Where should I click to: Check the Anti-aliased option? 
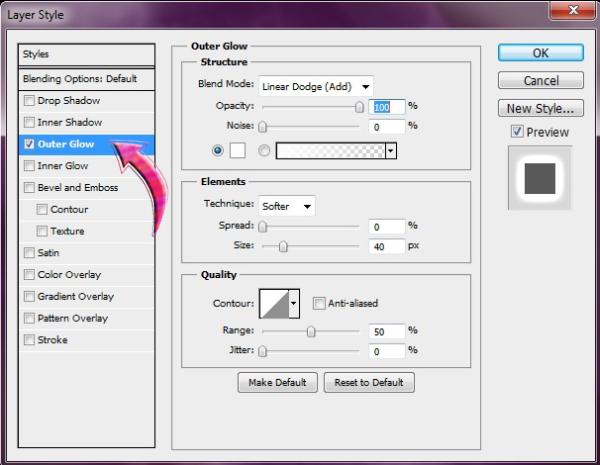(x=319, y=303)
